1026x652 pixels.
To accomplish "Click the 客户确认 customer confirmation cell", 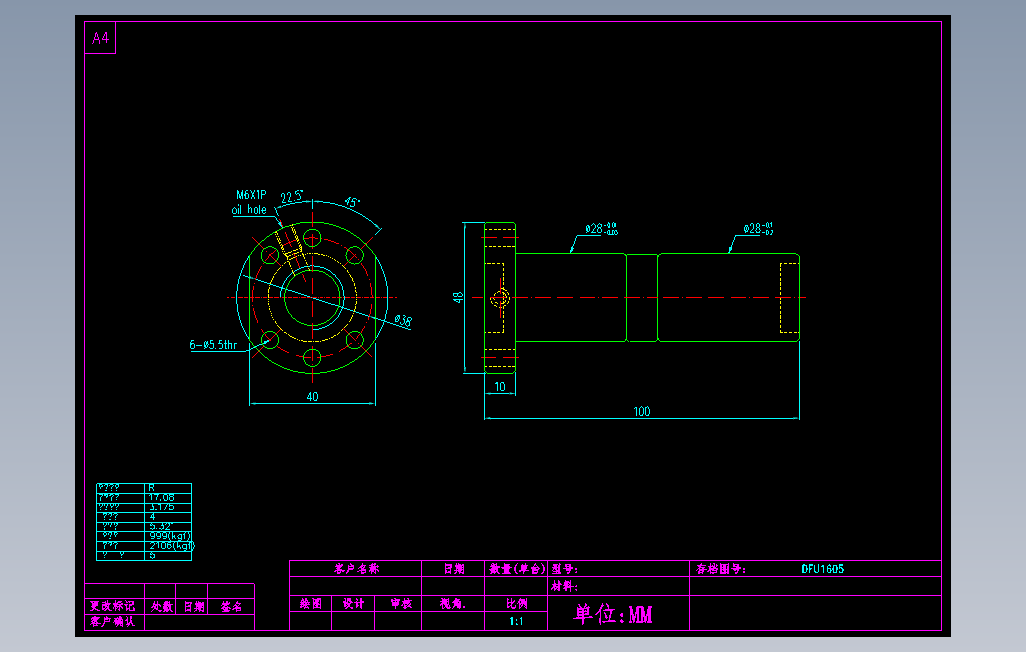I will tap(114, 622).
